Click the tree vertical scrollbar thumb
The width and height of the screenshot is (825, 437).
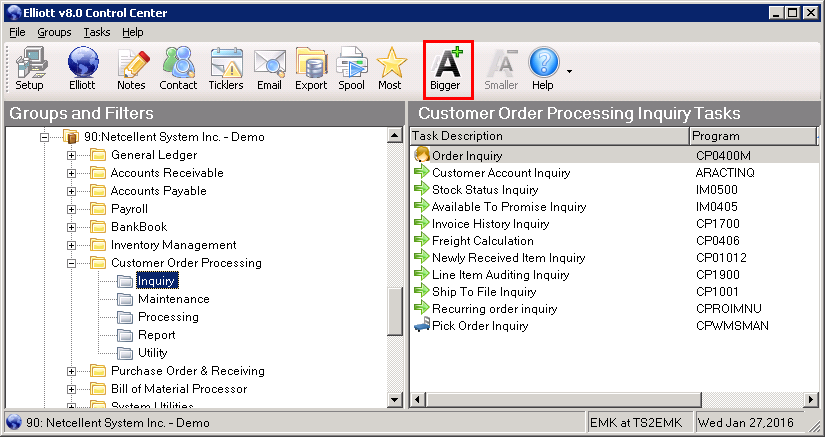coord(395,311)
